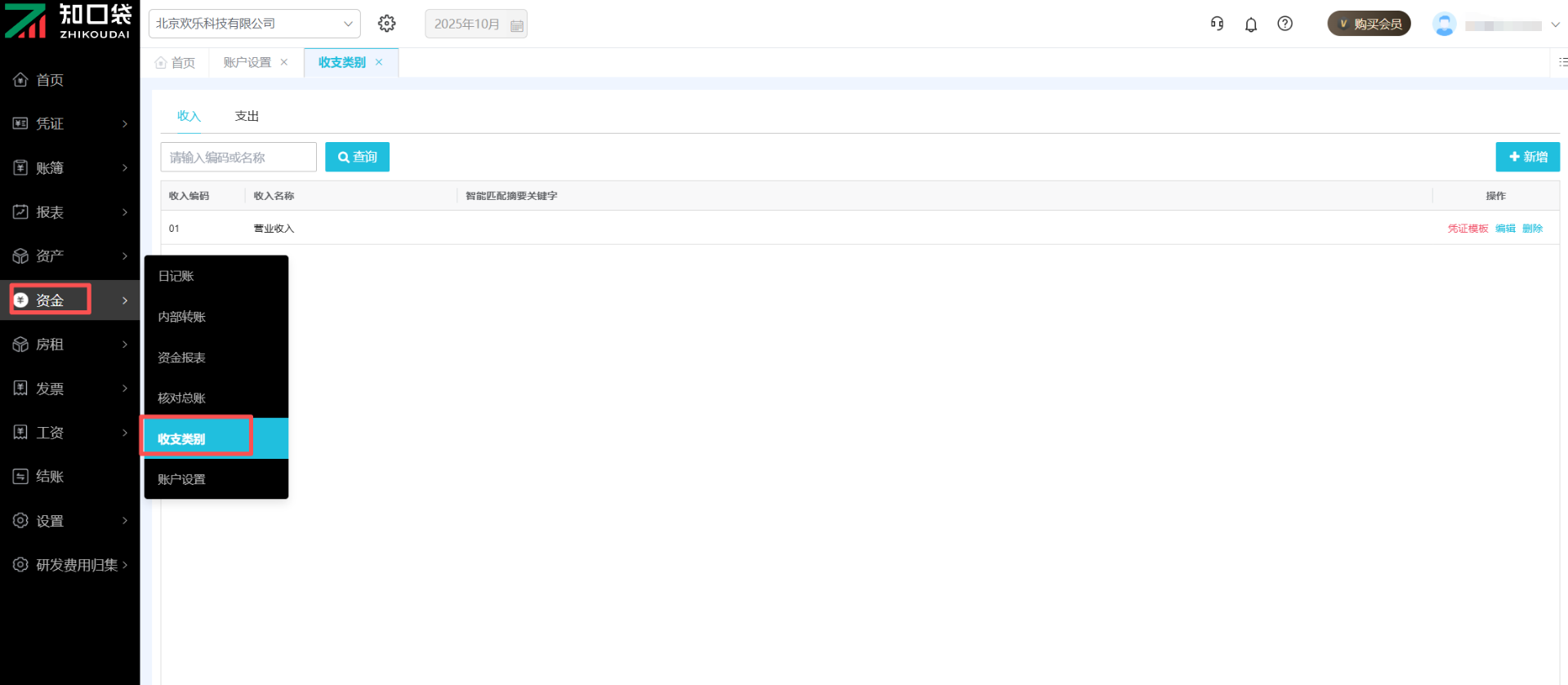Click the user avatar icon

click(1444, 24)
